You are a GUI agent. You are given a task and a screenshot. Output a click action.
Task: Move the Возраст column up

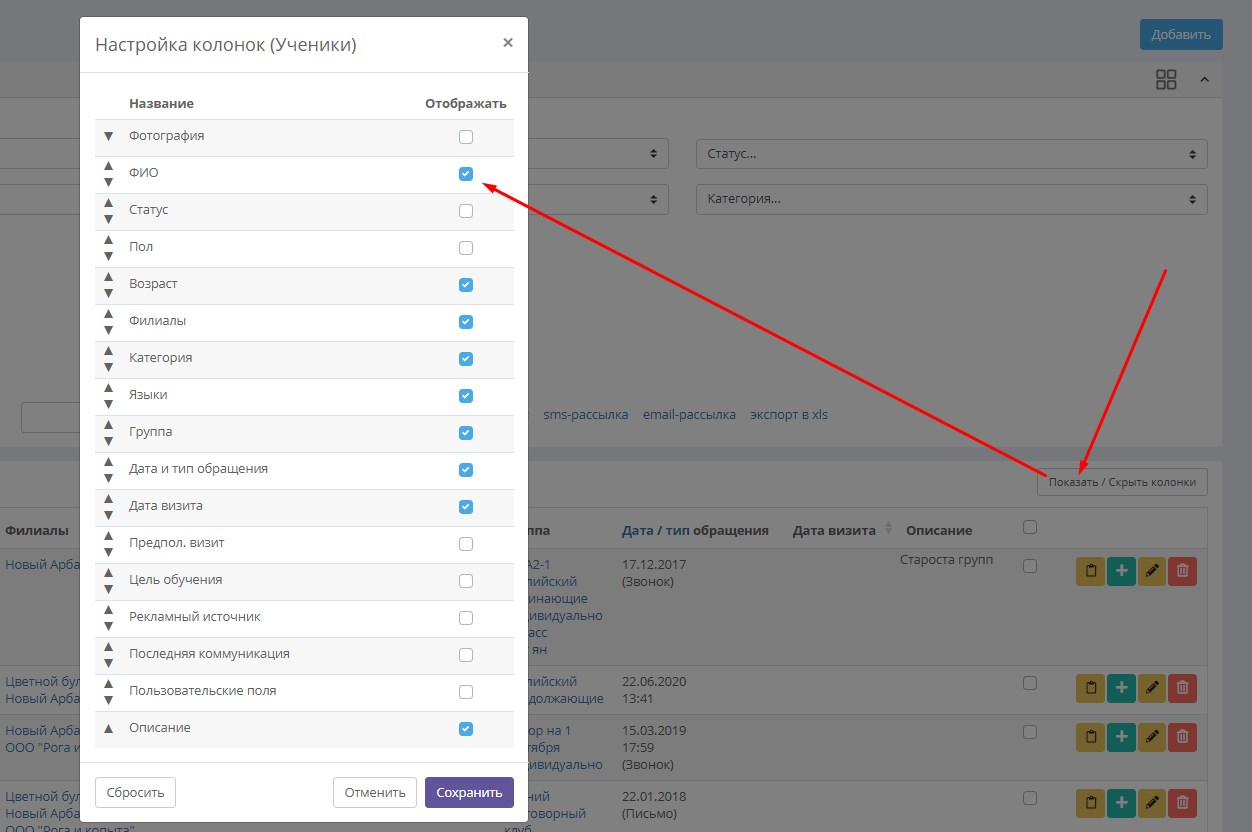[109, 276]
